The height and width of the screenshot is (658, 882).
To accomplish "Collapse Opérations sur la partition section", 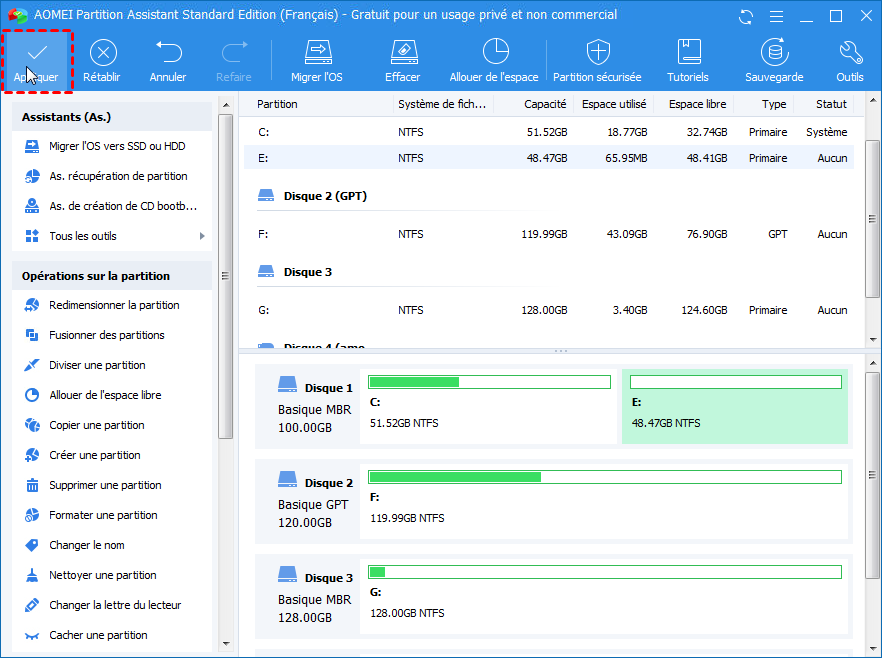I will coord(112,276).
